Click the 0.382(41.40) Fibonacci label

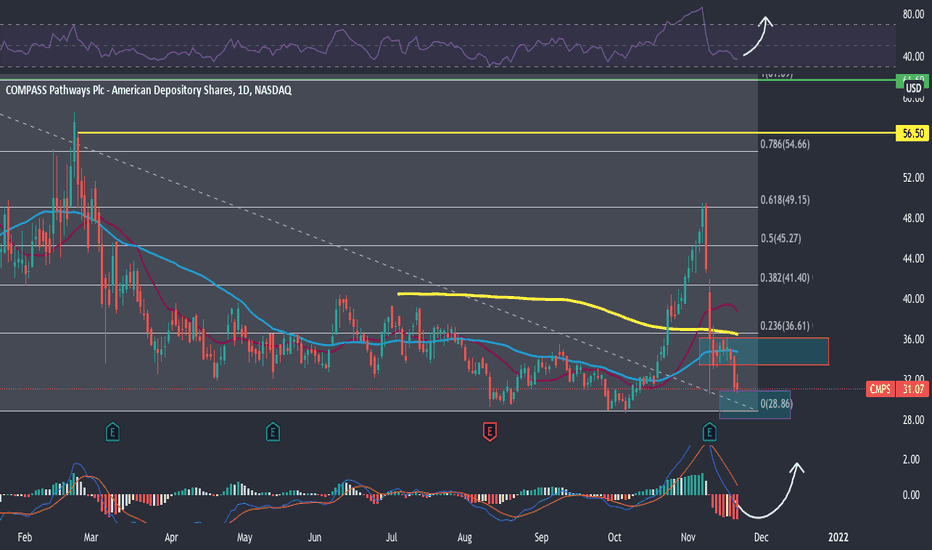click(785, 278)
